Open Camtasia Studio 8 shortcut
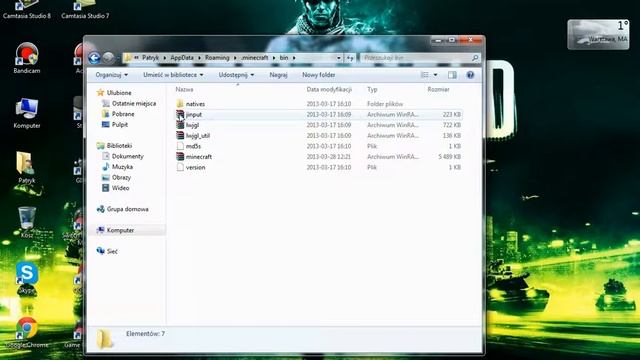This screenshot has height=360, width=640. (x=27, y=10)
